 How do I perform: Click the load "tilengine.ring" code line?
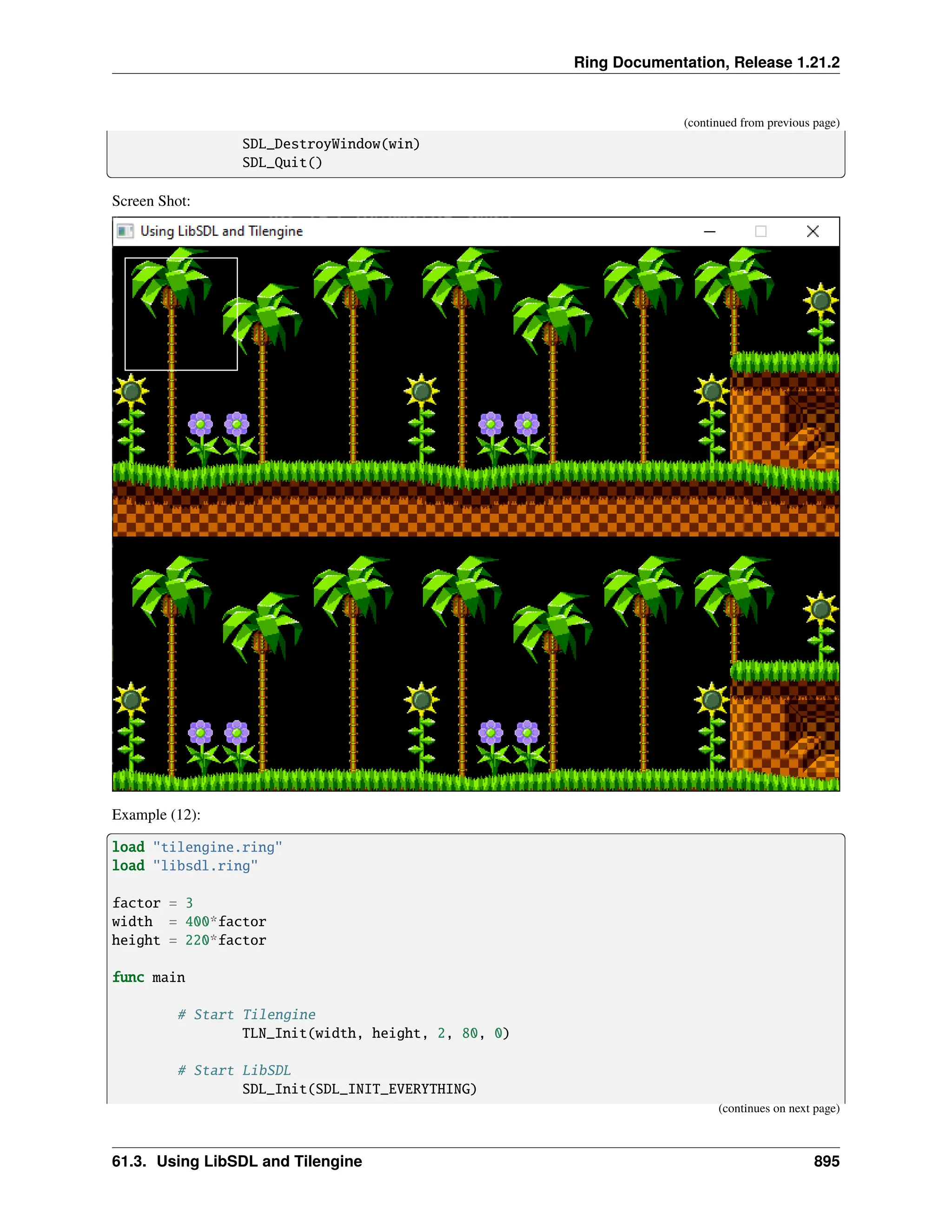point(197,847)
